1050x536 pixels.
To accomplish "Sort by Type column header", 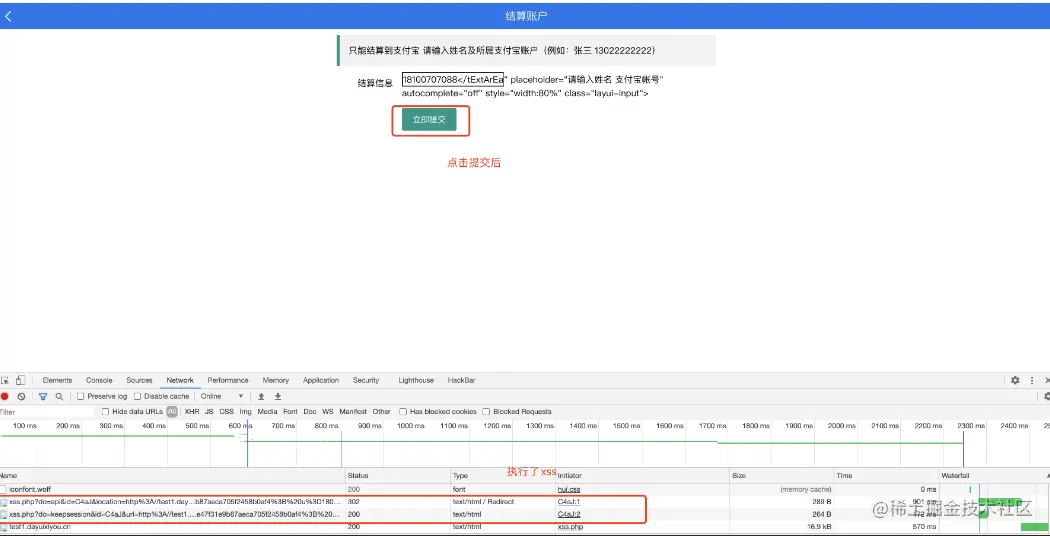I will click(502, 475).
